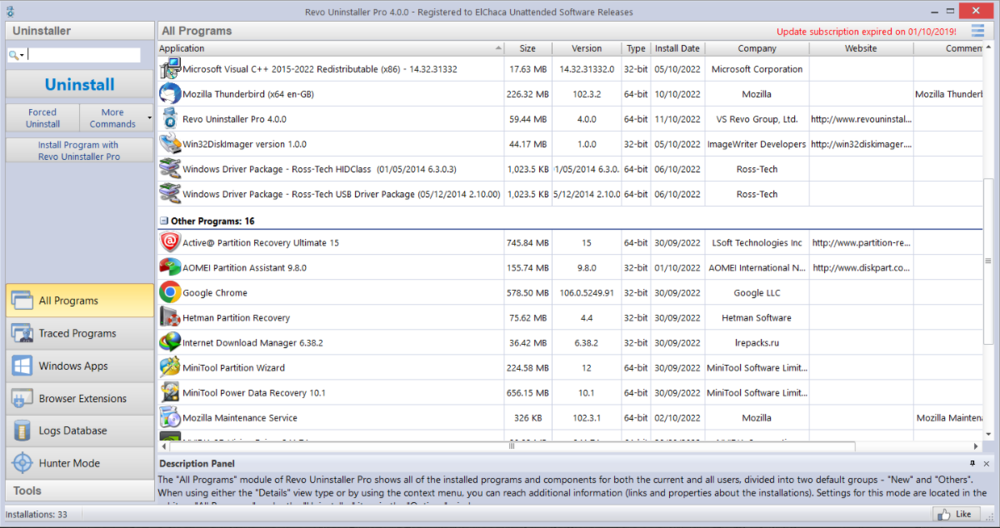Select the Mozilla Thunderbird icon

click(x=169, y=94)
